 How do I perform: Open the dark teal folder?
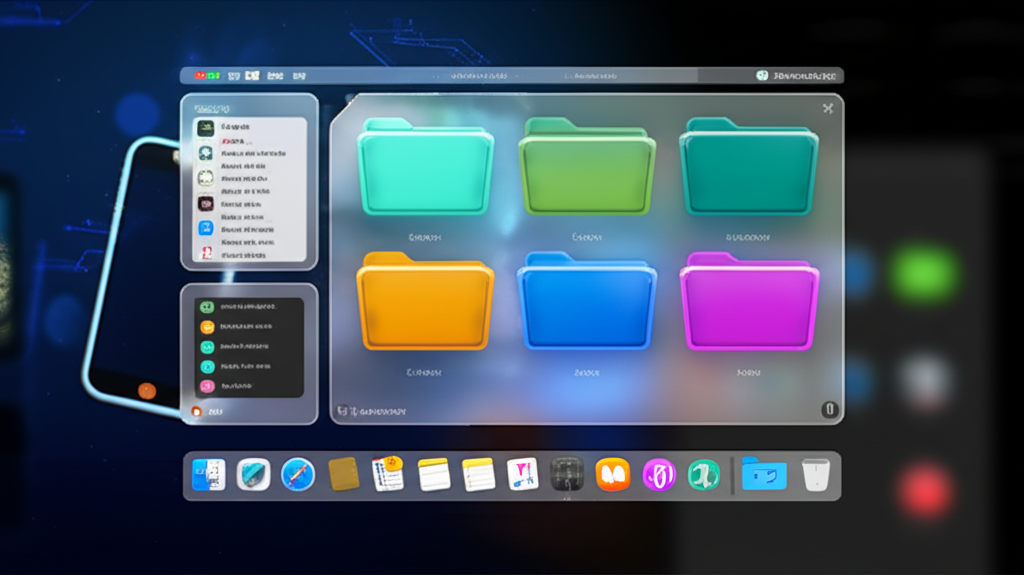(x=748, y=167)
